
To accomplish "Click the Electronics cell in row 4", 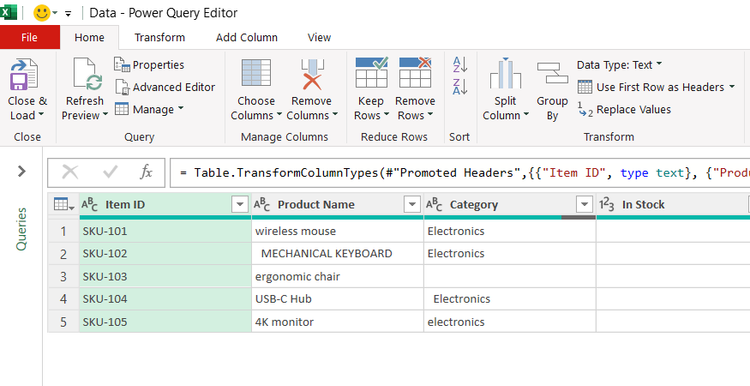I will 509,299.
